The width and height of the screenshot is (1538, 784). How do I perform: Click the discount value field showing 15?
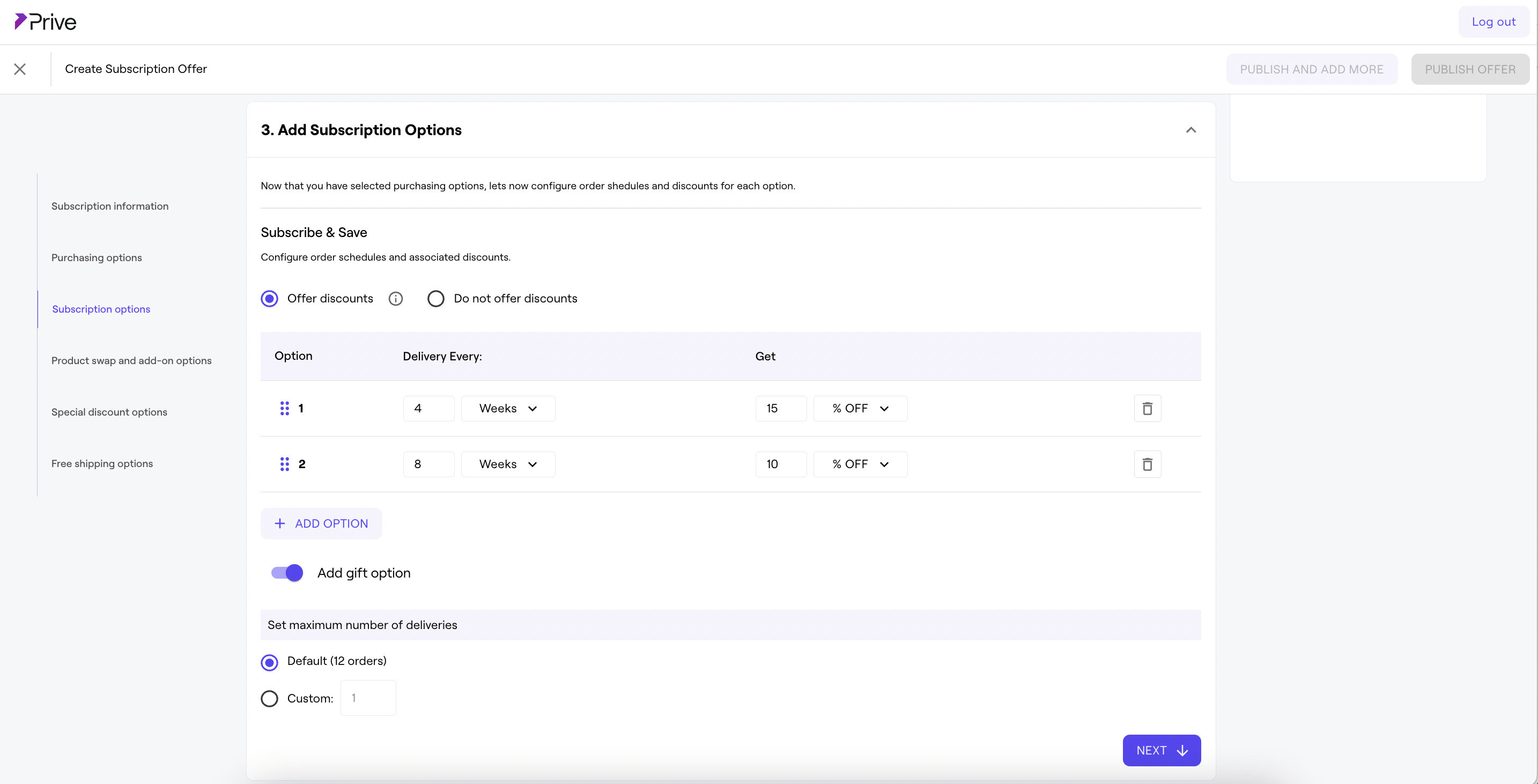click(x=780, y=409)
